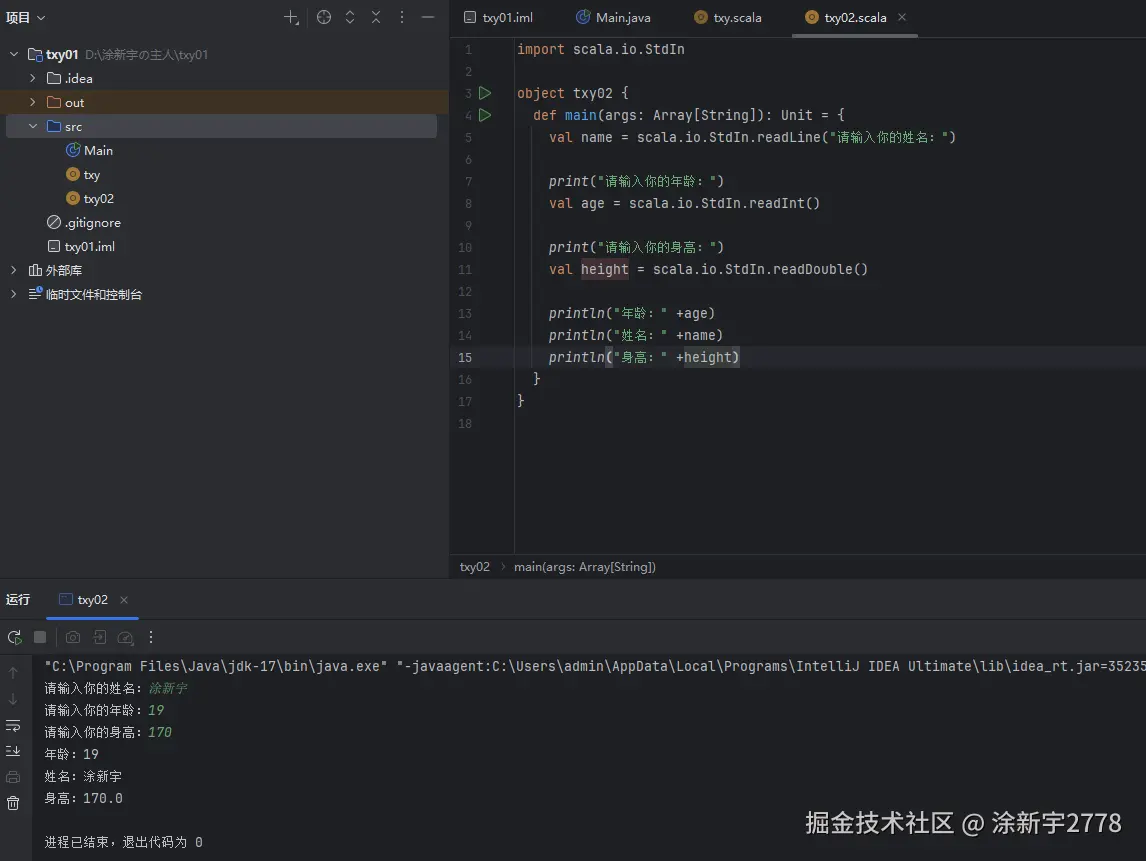The width and height of the screenshot is (1146, 861).
Task: Open run toolbar more actions menu
Action: (151, 637)
